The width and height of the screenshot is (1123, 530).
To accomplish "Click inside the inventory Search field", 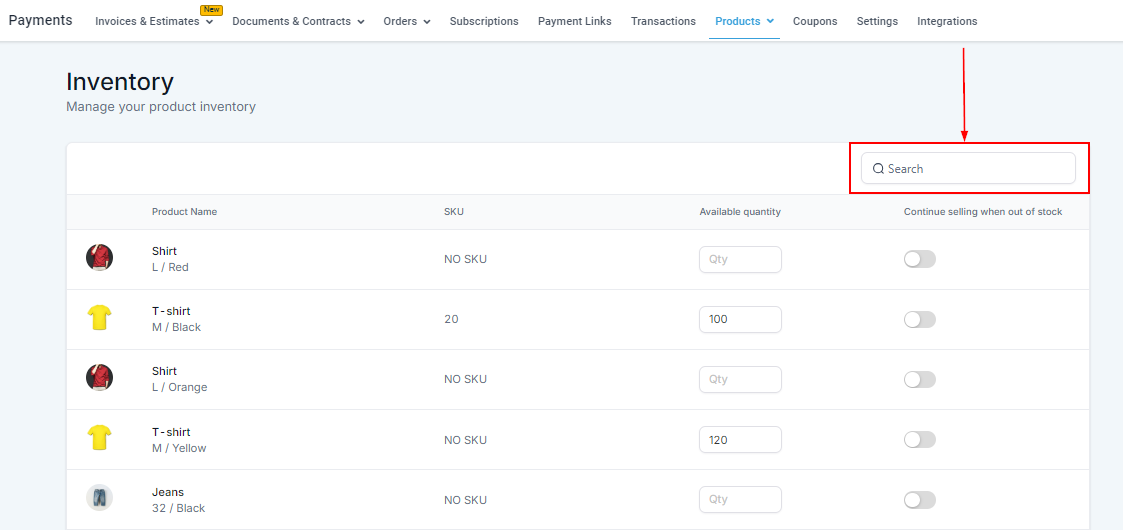I will pos(968,168).
